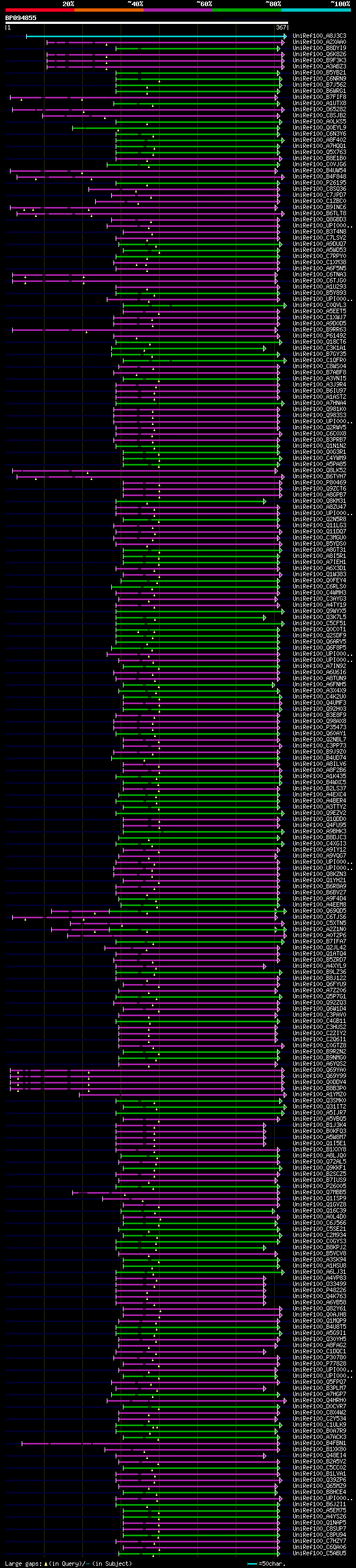Open hit UniRef100_A3ABZ3

pos(319,67)
